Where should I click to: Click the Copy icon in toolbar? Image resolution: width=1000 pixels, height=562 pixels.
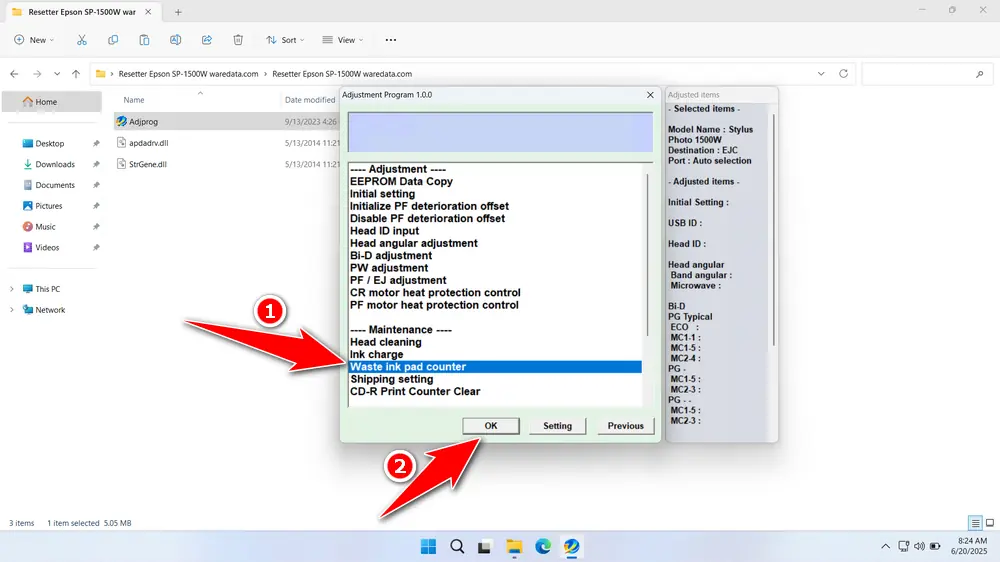click(113, 40)
